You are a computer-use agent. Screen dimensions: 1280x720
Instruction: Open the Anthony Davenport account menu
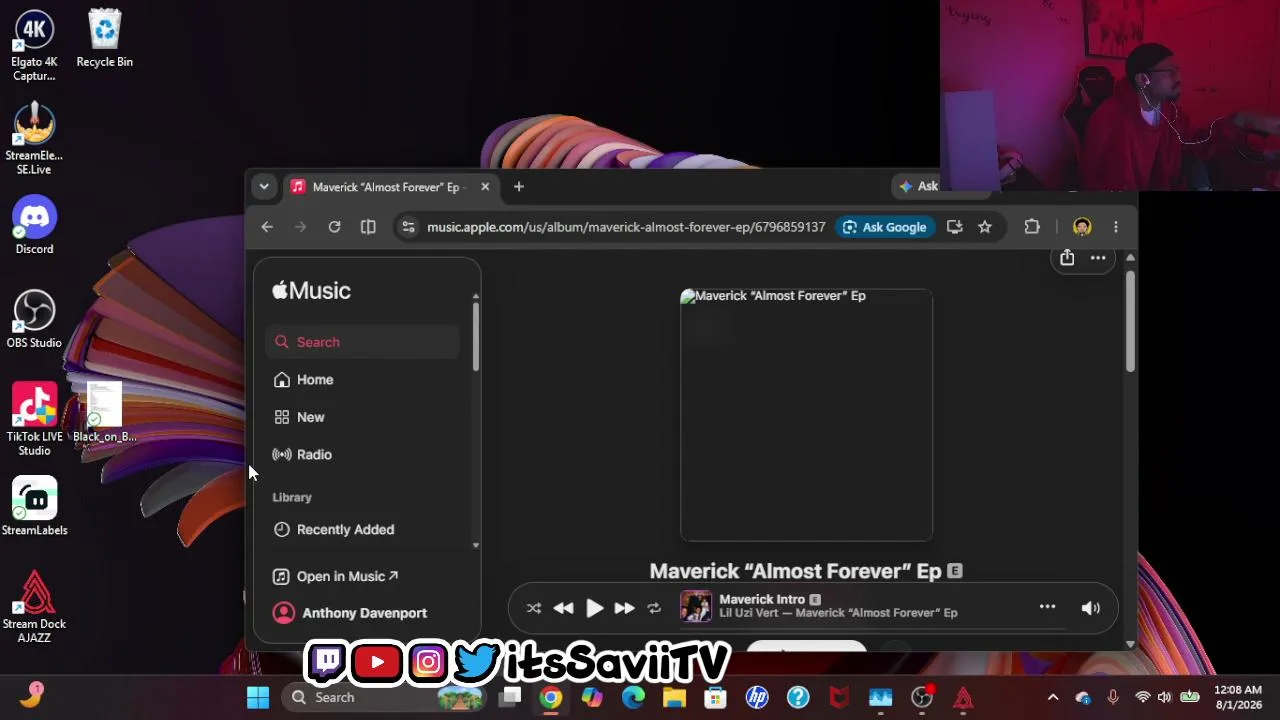[350, 613]
